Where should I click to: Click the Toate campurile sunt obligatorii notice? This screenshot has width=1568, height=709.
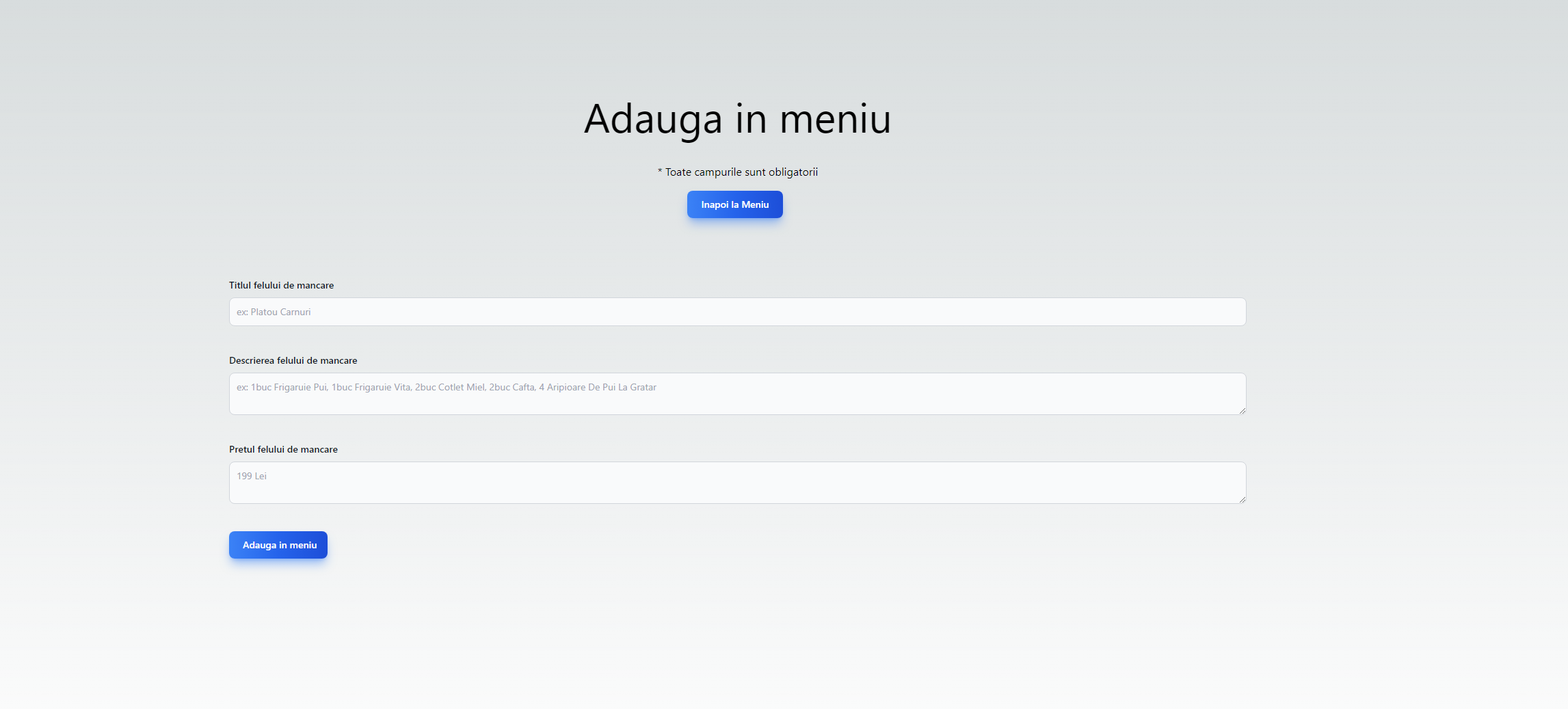(738, 172)
